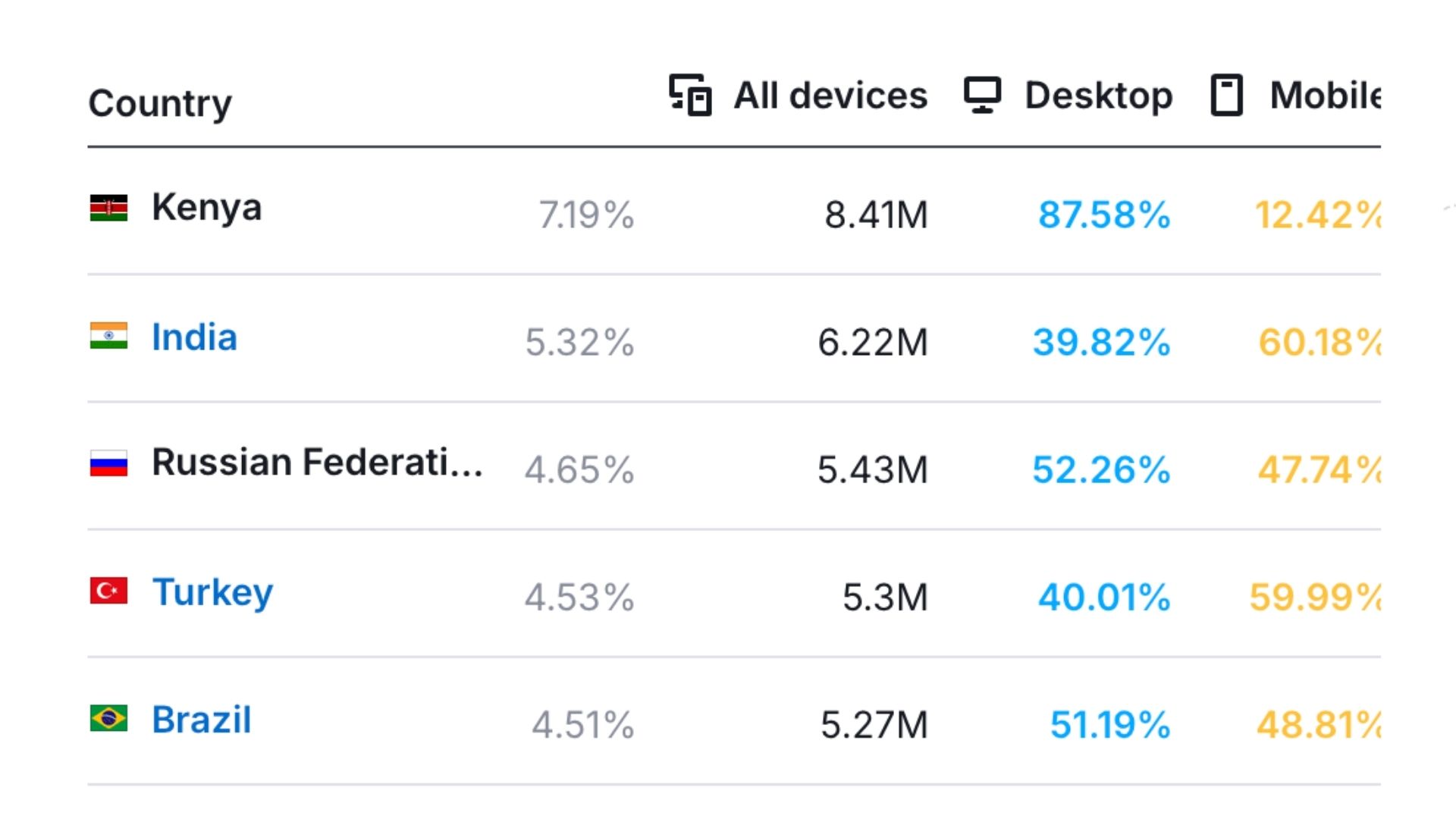The width and height of the screenshot is (1456, 819).
Task: Sort by the Country column header
Action: (160, 103)
